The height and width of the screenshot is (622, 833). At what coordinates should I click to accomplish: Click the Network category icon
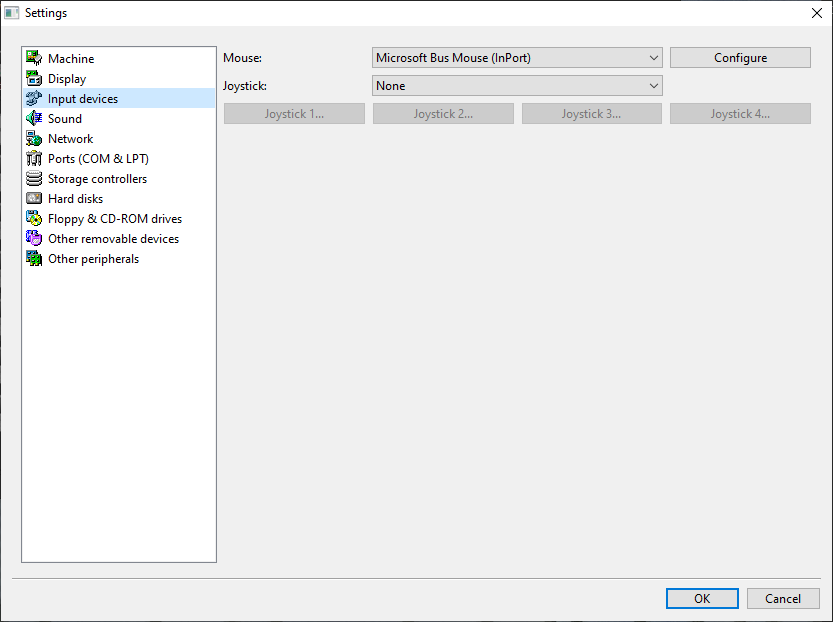click(34, 138)
